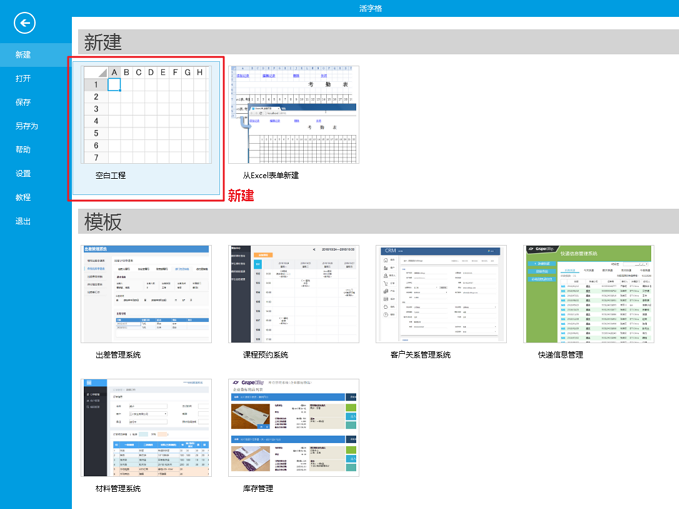Click the 从Excel表单新建 label text

pos(271,175)
